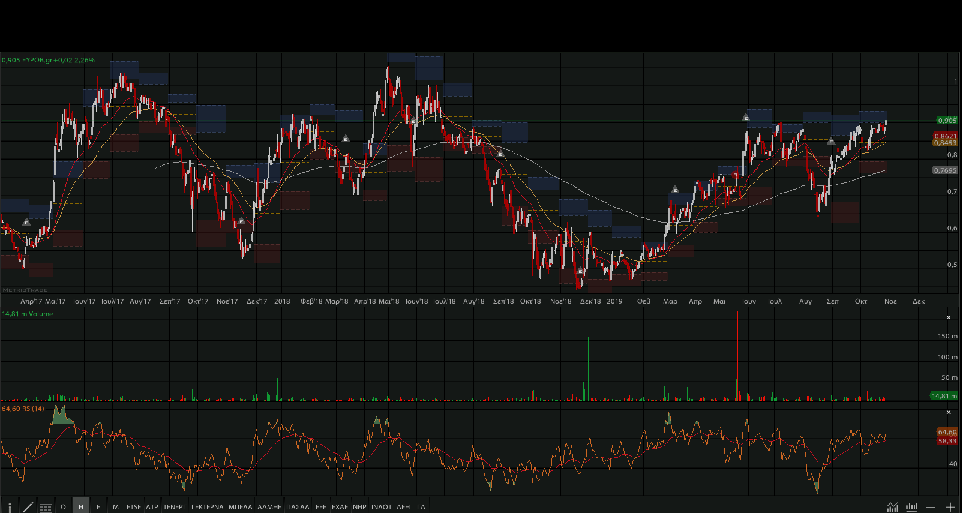Switch to the ΜΠΕΛΑ ticker tab
Viewport: 962px width, 513px height.
(x=240, y=507)
